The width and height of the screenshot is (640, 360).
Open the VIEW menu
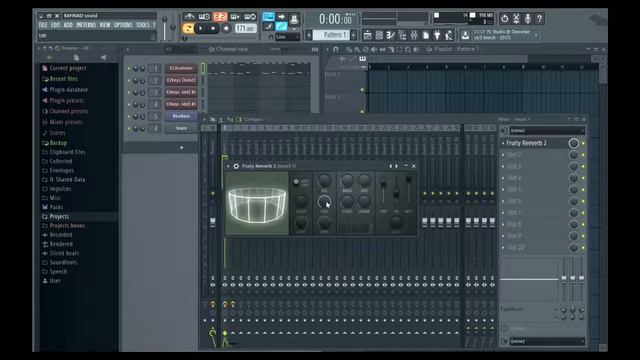click(105, 25)
